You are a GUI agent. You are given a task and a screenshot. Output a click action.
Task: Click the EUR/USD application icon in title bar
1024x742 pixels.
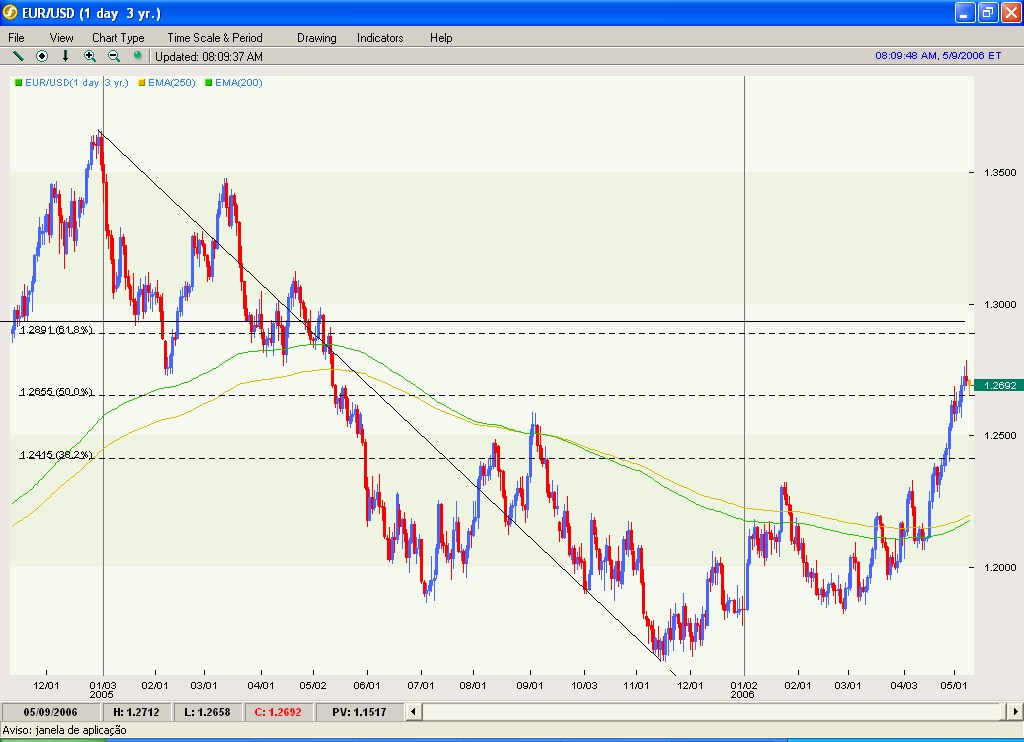click(10, 11)
